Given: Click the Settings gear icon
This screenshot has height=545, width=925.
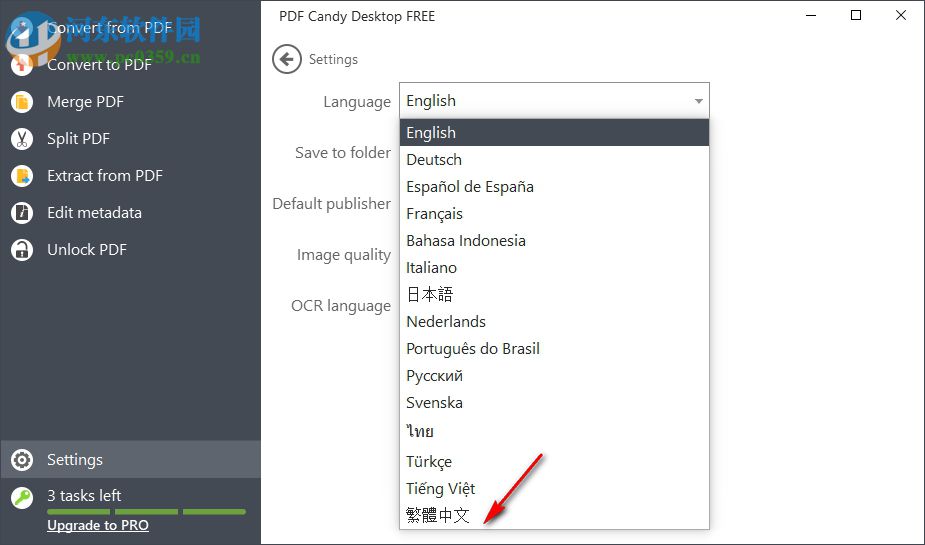Looking at the screenshot, I should click(22, 459).
